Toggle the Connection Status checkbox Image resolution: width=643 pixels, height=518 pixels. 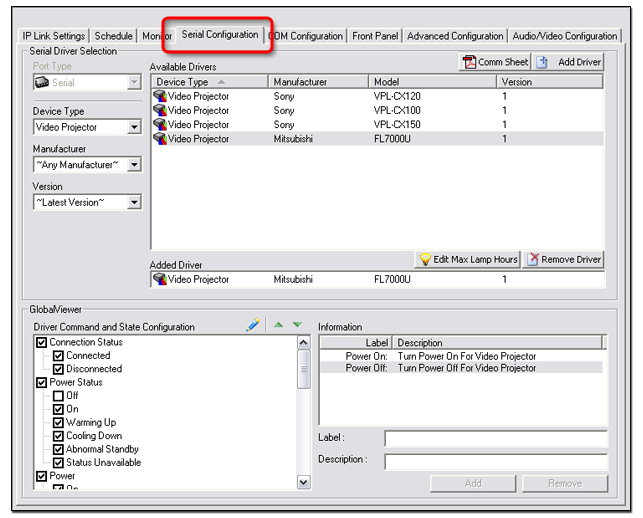tap(41, 342)
